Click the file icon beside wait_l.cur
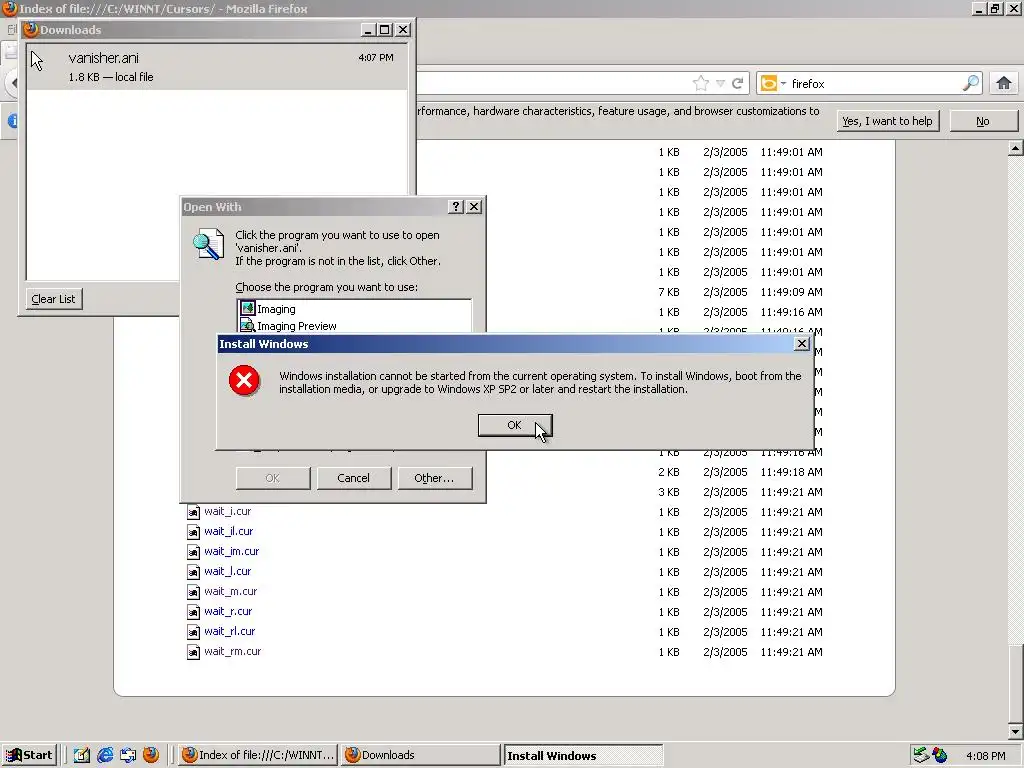Screen dimensions: 1024x768 tap(193, 572)
